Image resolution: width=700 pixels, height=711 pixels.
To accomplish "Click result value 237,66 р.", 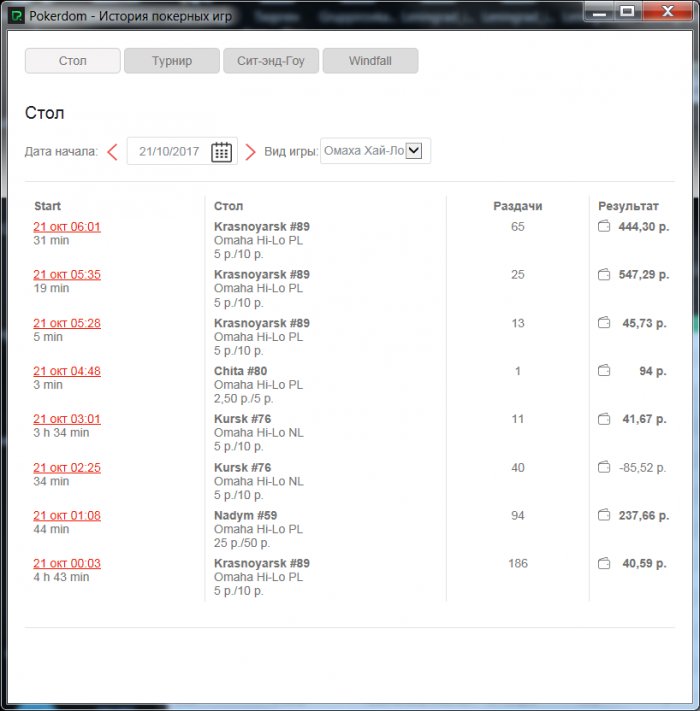I will (644, 516).
